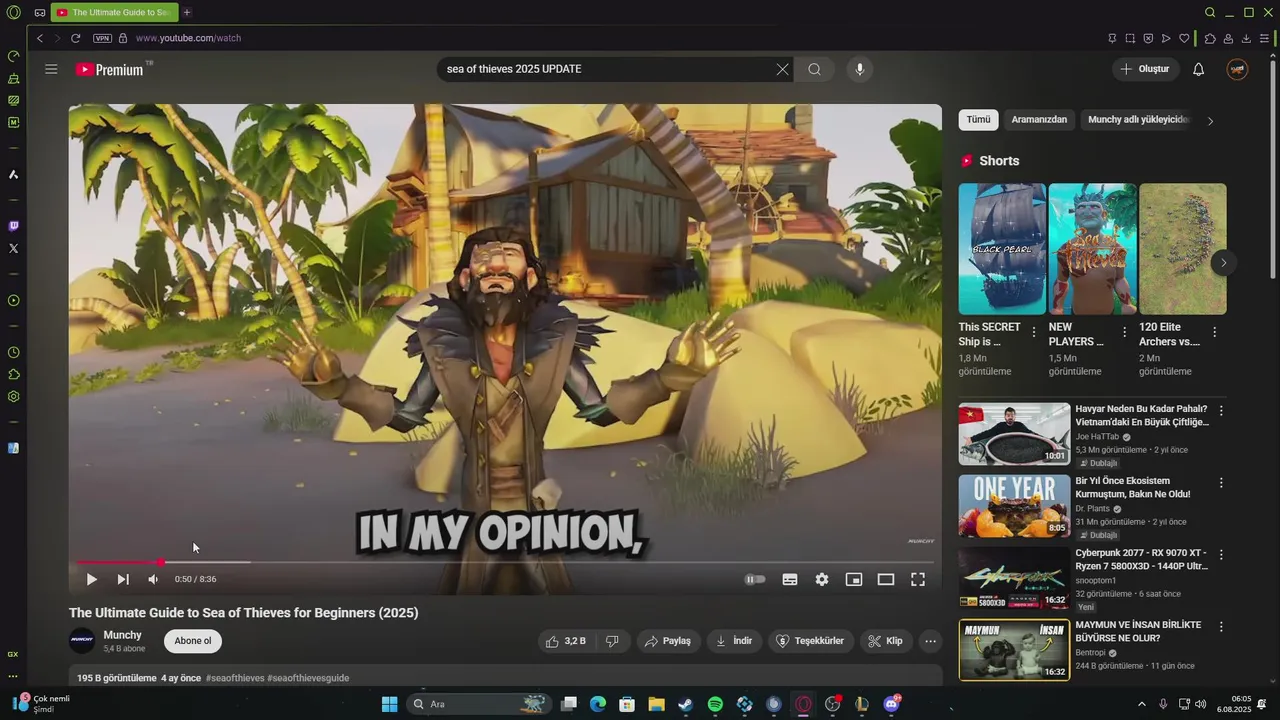Image resolution: width=1280 pixels, height=720 pixels.
Task: Play the paused video
Action: pyautogui.click(x=91, y=579)
